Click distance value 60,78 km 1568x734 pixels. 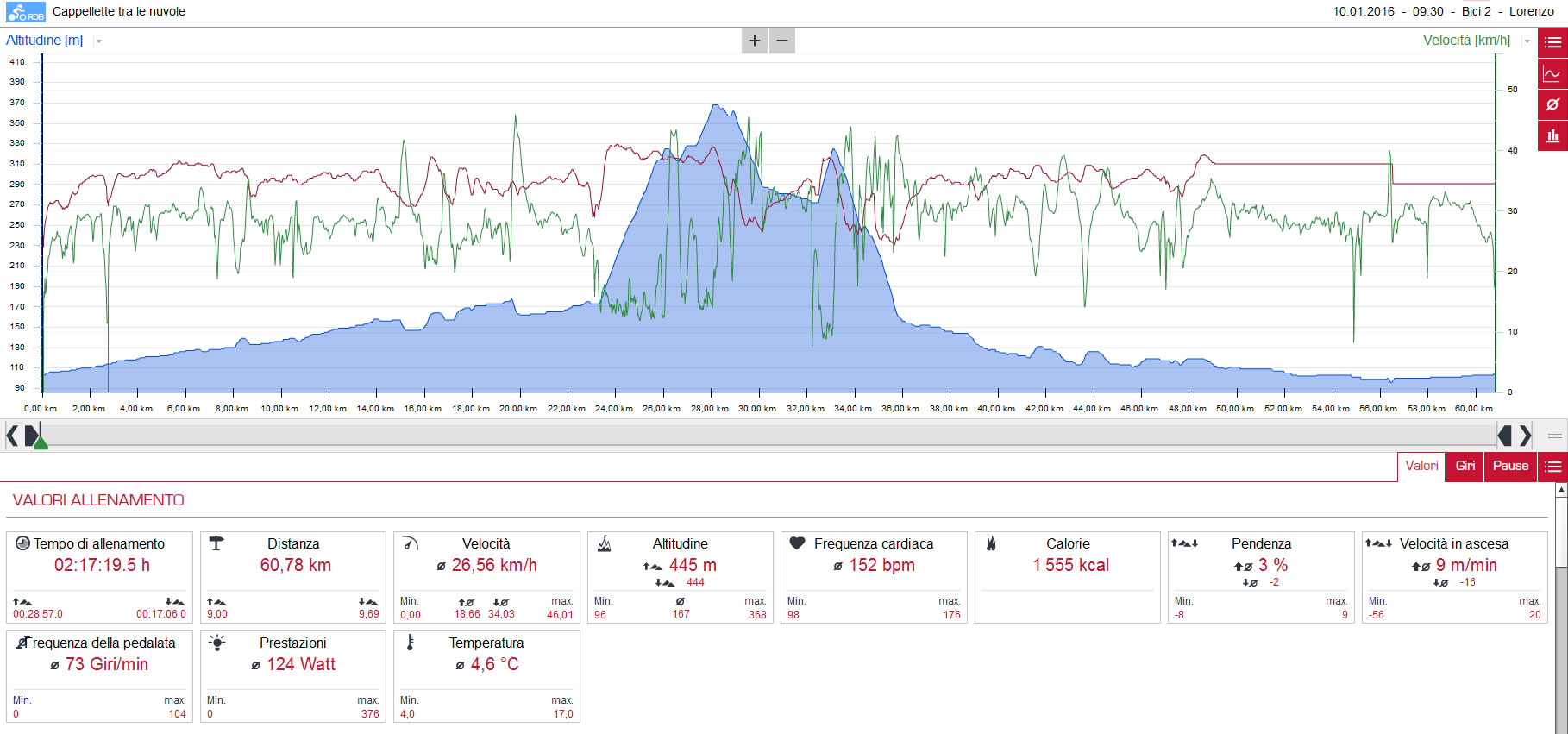(296, 565)
